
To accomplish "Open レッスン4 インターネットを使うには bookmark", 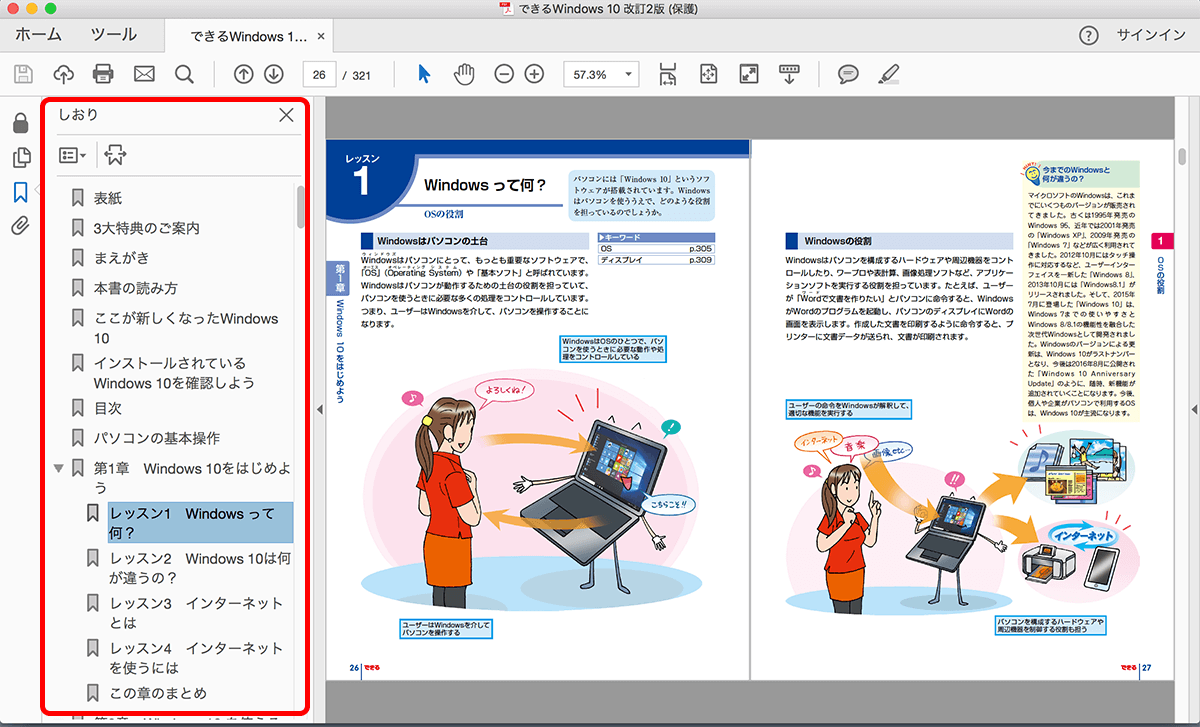I will [197, 658].
